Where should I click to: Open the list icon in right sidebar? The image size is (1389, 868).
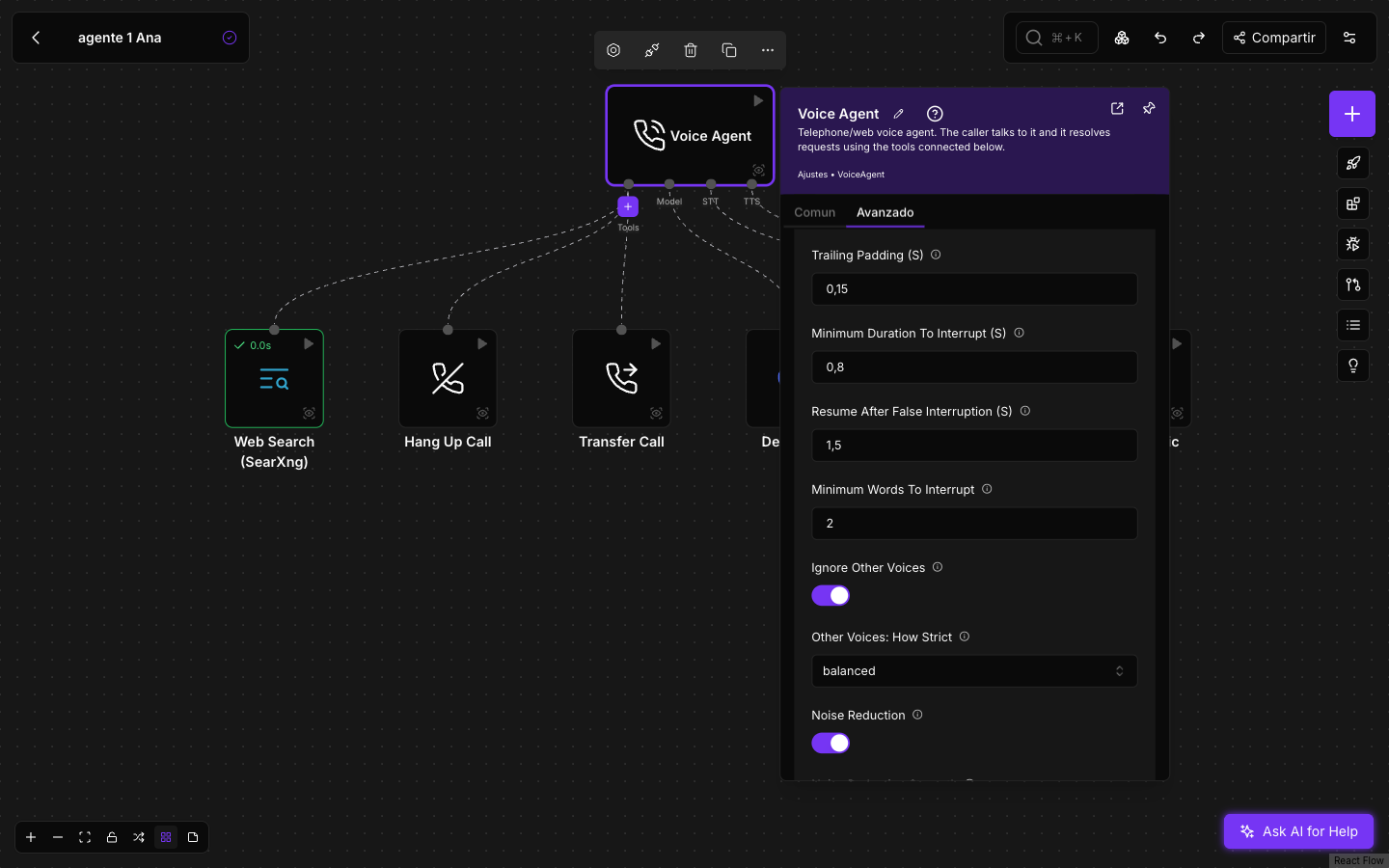pyautogui.click(x=1353, y=325)
